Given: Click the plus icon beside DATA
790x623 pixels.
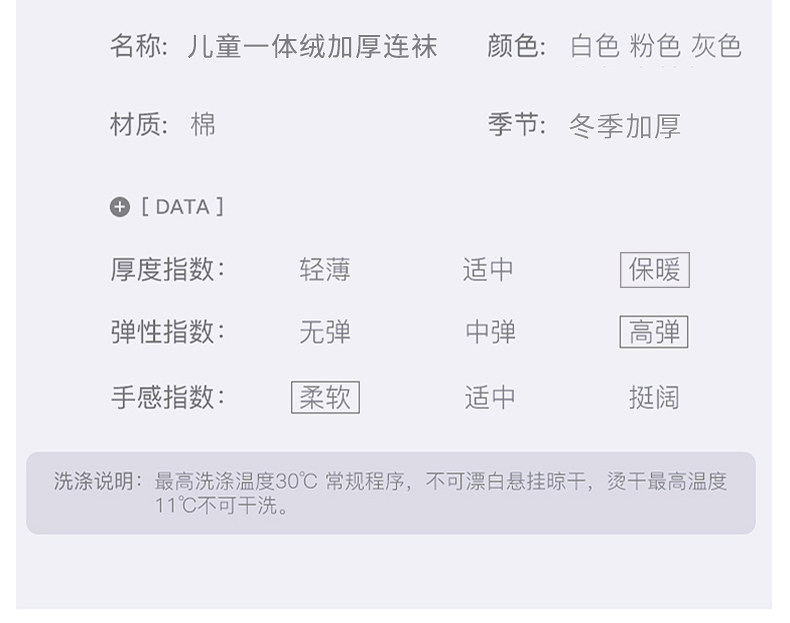Looking at the screenshot, I should pyautogui.click(x=120, y=207).
